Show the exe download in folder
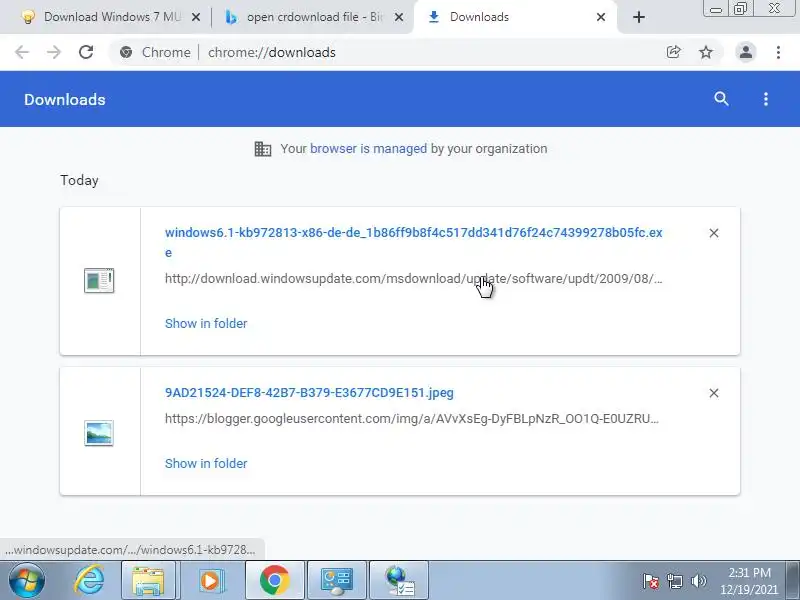This screenshot has height=600, width=800. [206, 323]
